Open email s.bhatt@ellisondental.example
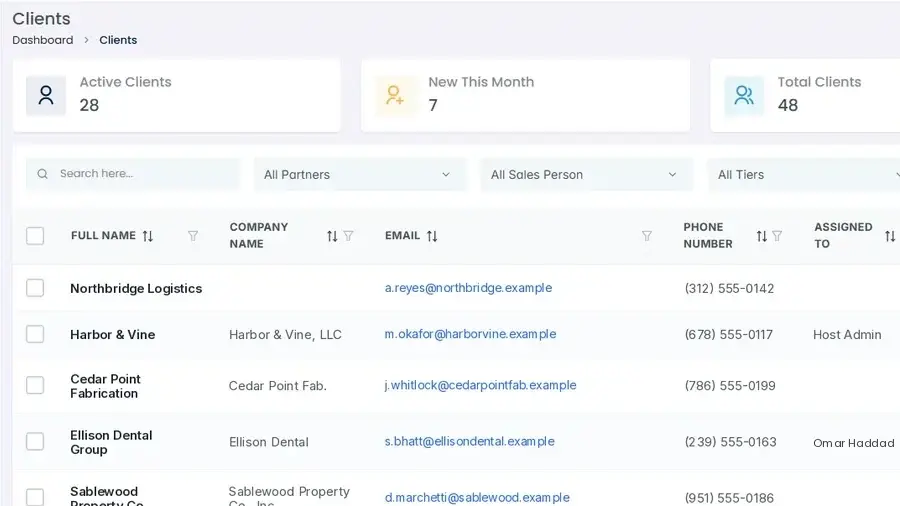 click(470, 441)
